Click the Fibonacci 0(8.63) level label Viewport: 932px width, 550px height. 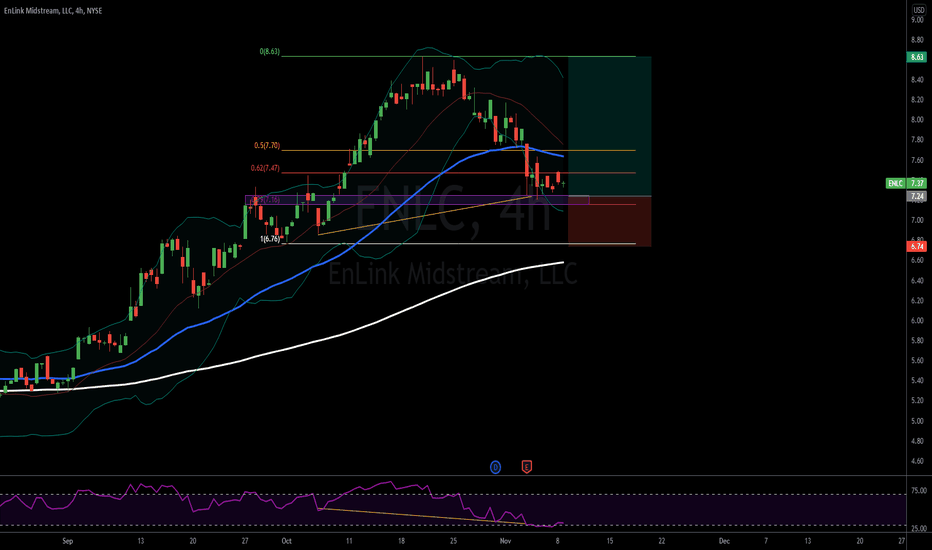(x=269, y=52)
